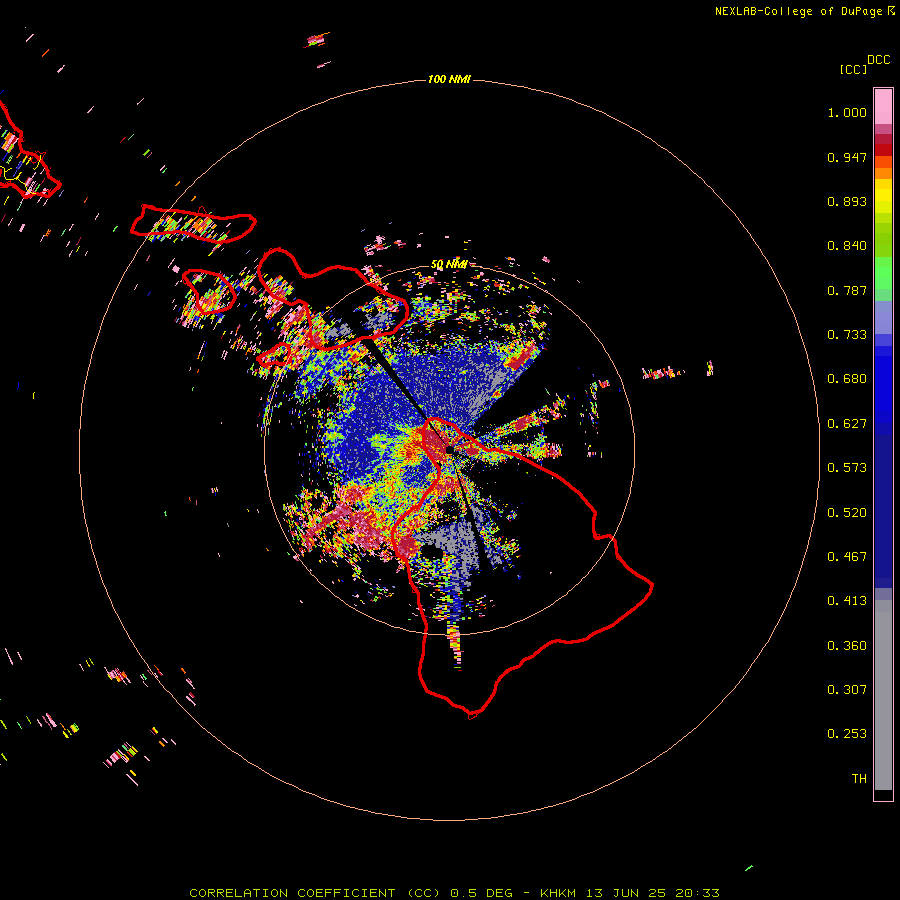
Task: Click the 0.307 scale value
Action: click(847, 690)
